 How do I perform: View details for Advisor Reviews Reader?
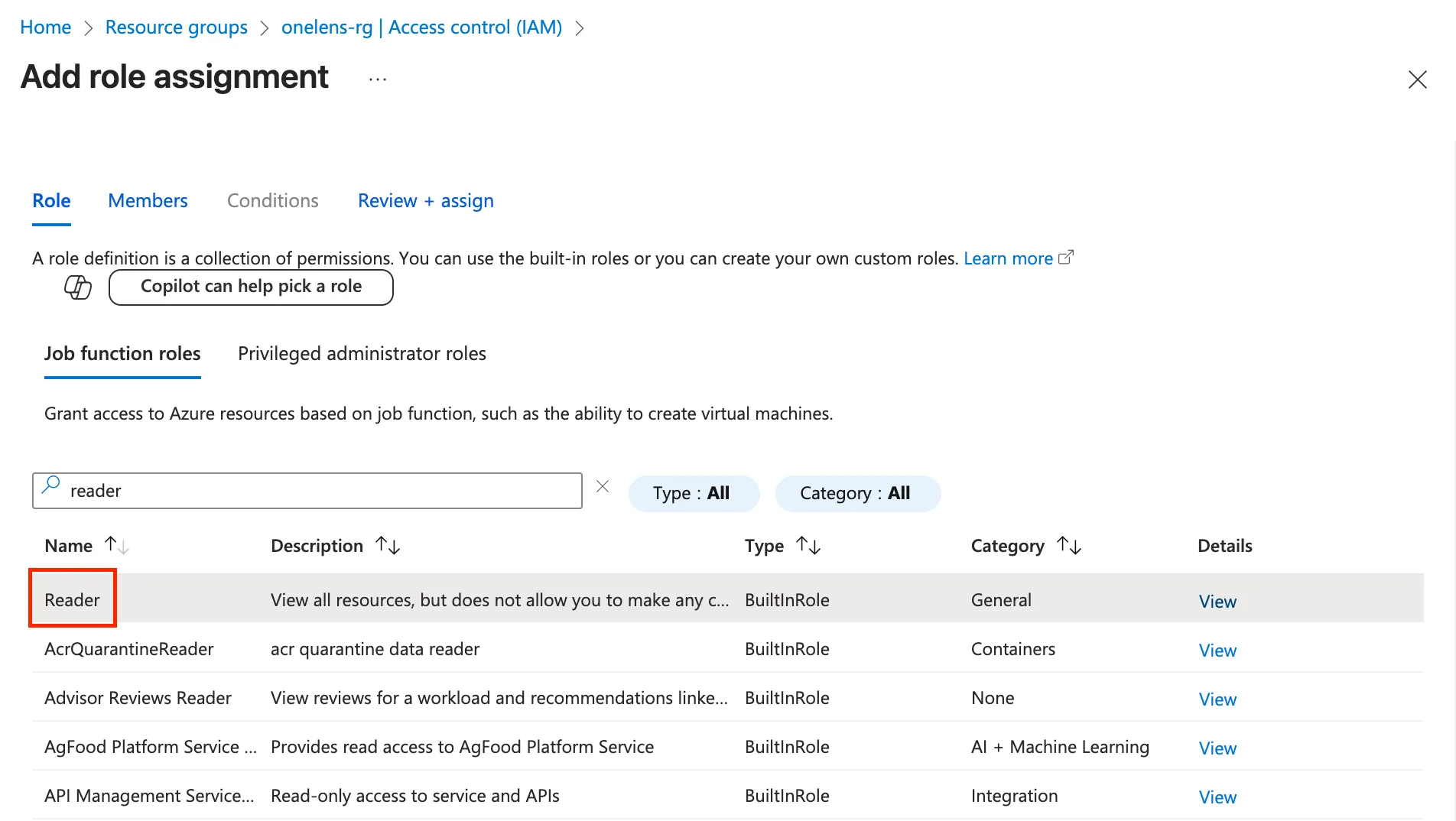point(1217,699)
